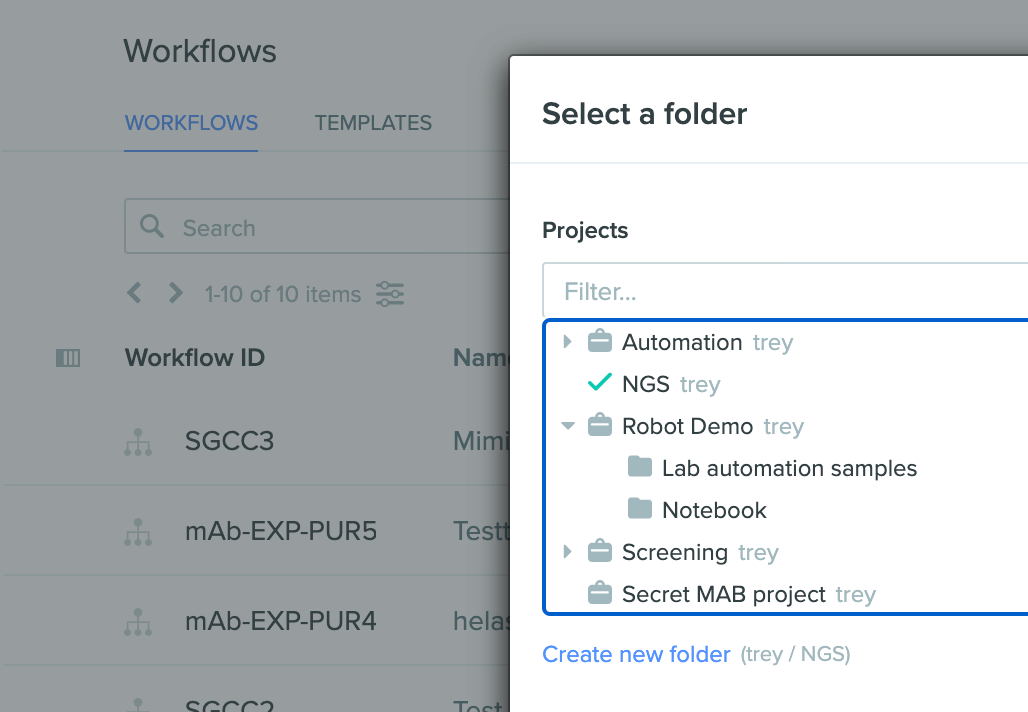Click the workflow icon beside mAb-EXP-PUR4
The width and height of the screenshot is (1028, 712).
coord(138,622)
